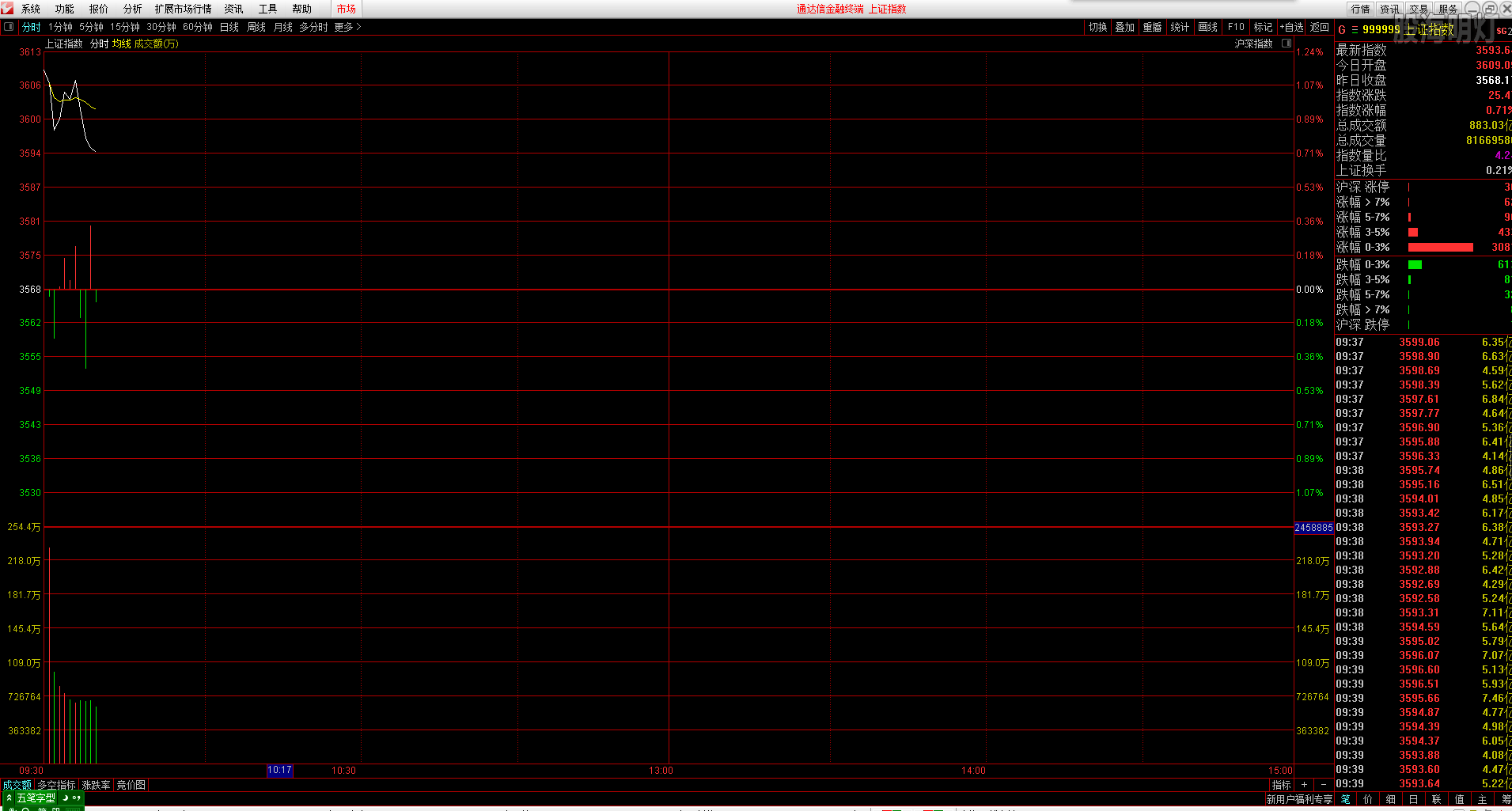The width and height of the screenshot is (1512, 811).
Task: Open the 扩展市场行情 menu
Action: pos(183,9)
